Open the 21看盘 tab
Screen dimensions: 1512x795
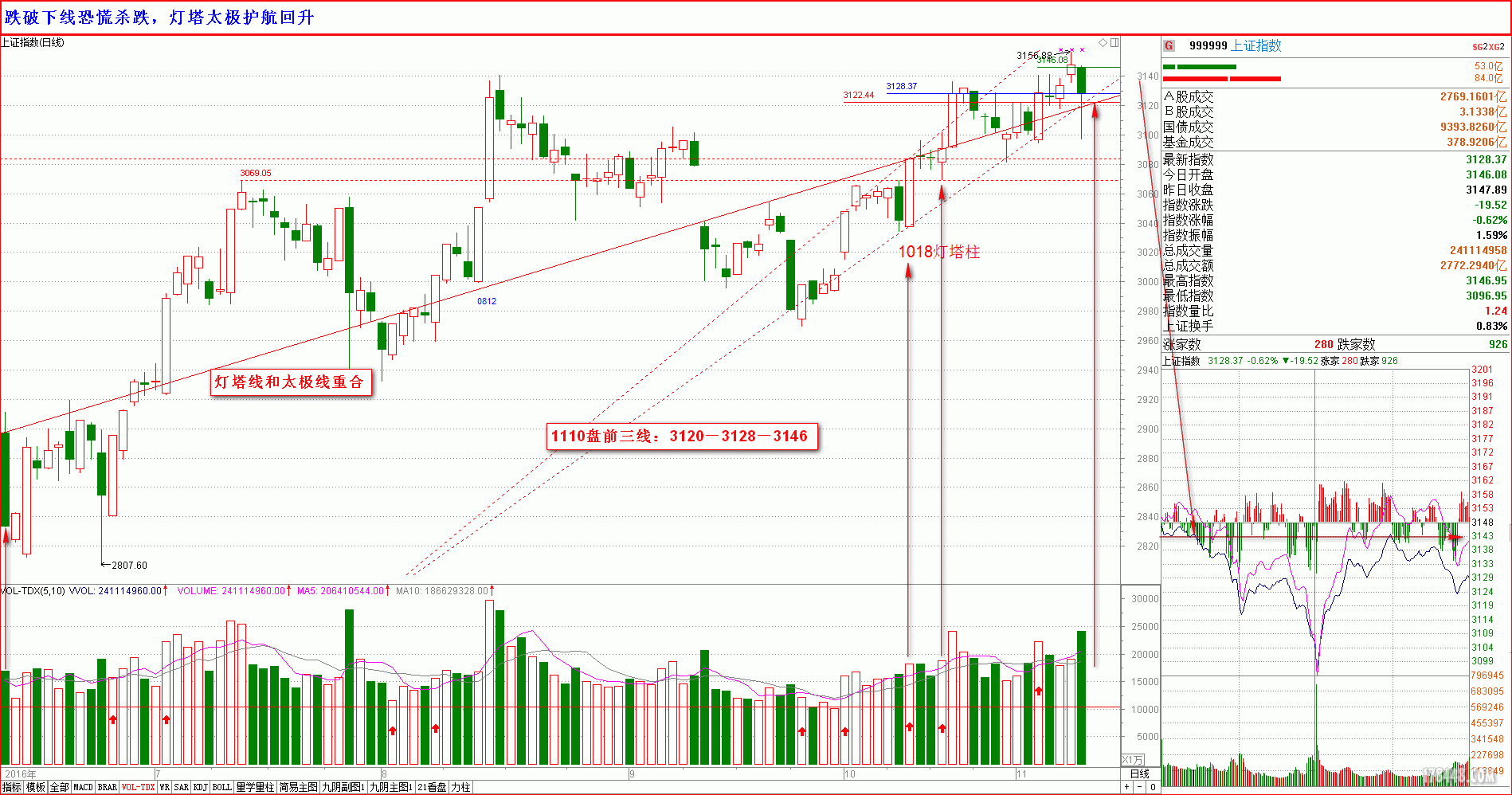432,787
